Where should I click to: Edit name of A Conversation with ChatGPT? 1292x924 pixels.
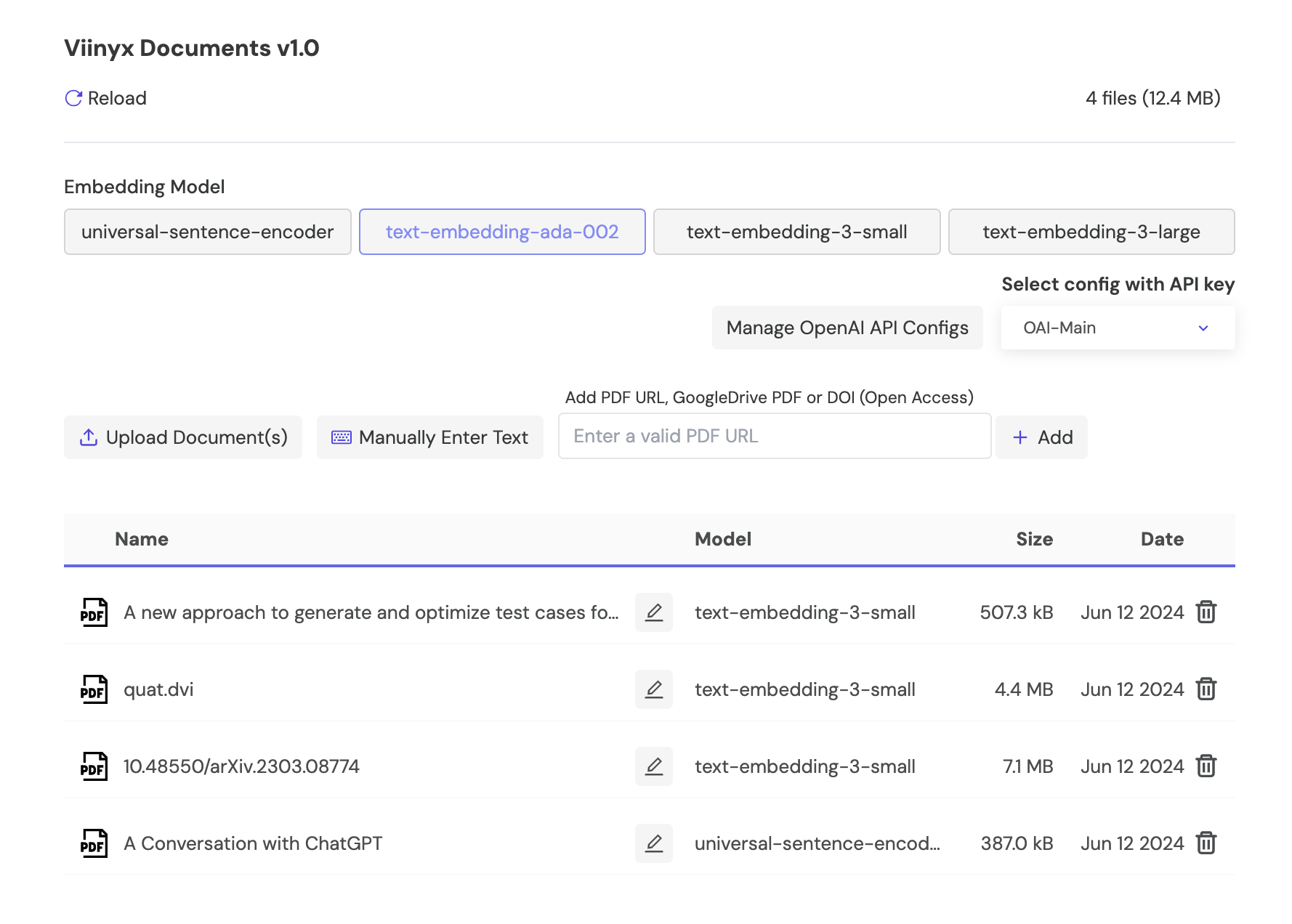pyautogui.click(x=653, y=843)
